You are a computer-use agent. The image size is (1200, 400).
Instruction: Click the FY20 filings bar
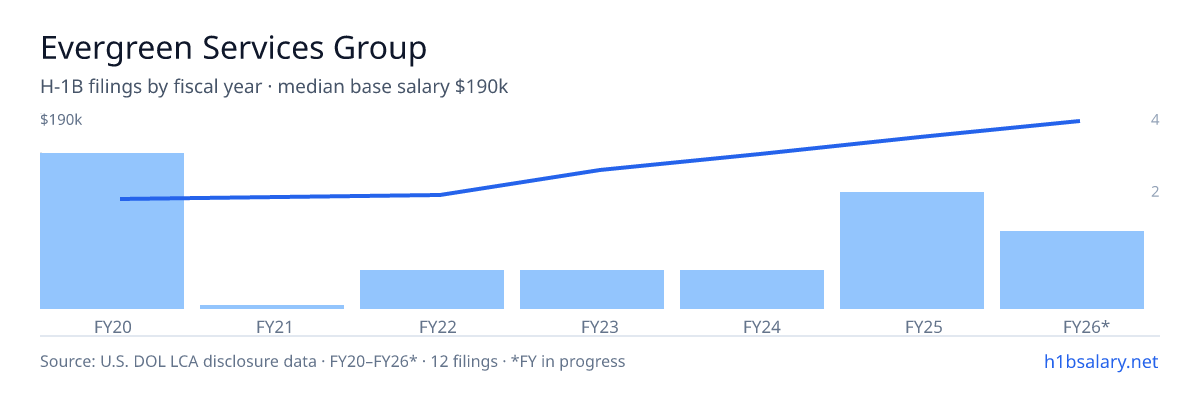click(112, 231)
